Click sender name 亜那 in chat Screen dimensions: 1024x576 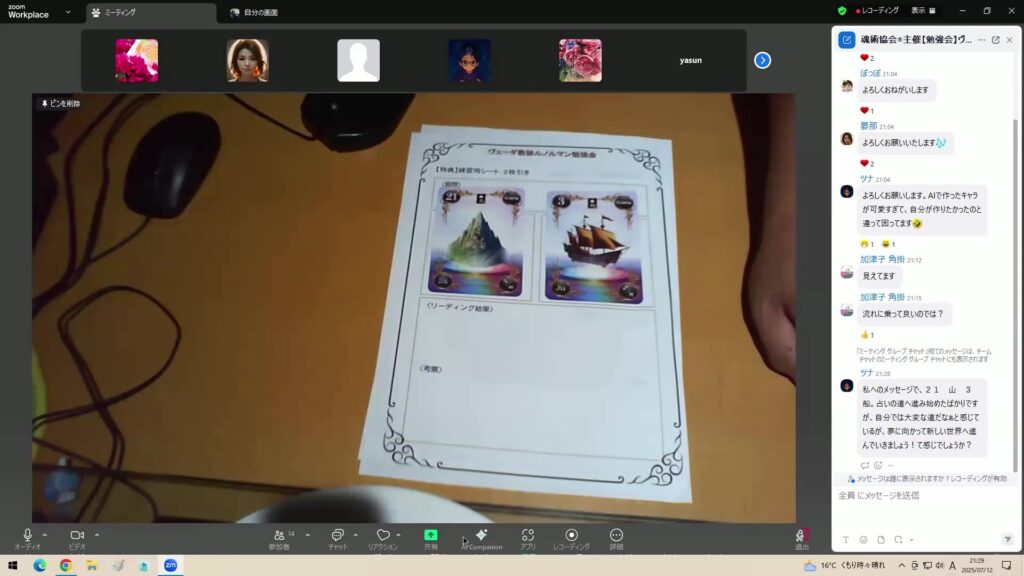pyautogui.click(x=869, y=125)
